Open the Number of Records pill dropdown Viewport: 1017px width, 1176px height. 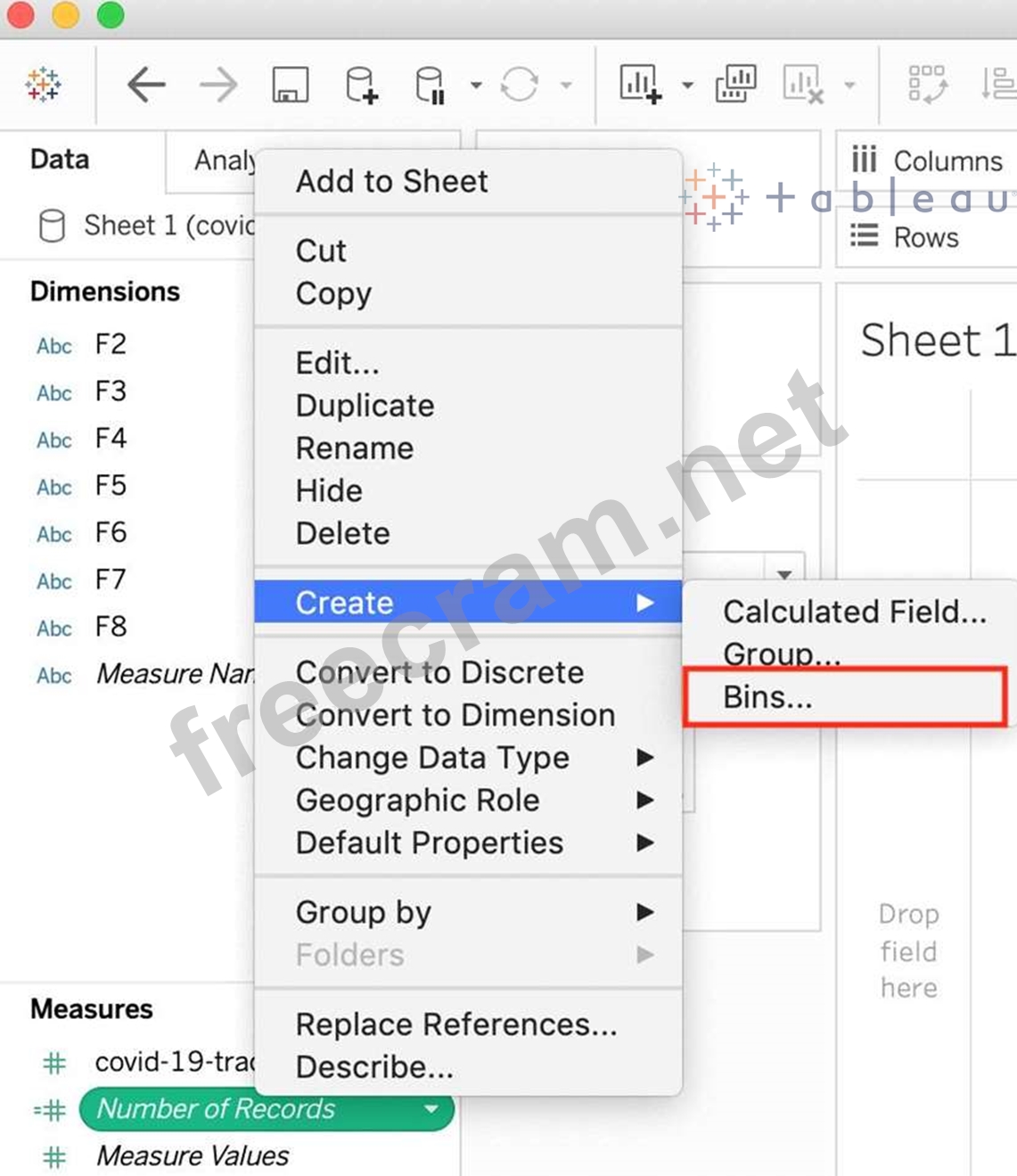pyautogui.click(x=432, y=1109)
